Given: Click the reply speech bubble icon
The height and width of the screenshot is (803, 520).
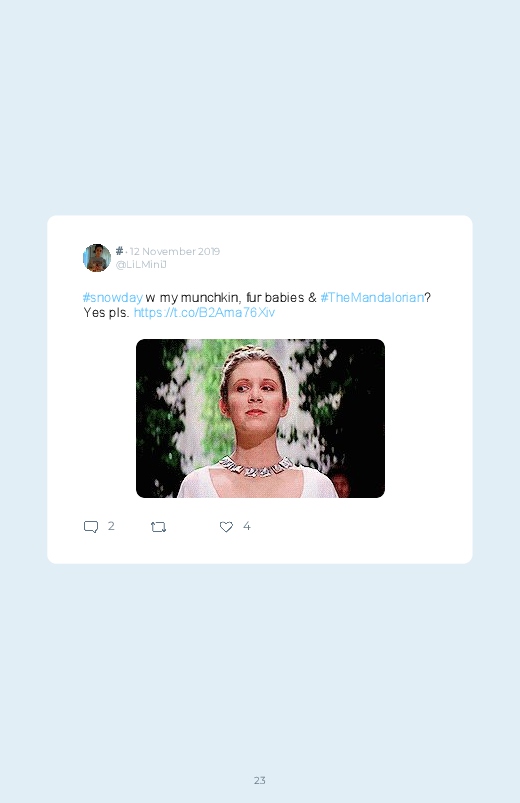Looking at the screenshot, I should pyautogui.click(x=91, y=526).
